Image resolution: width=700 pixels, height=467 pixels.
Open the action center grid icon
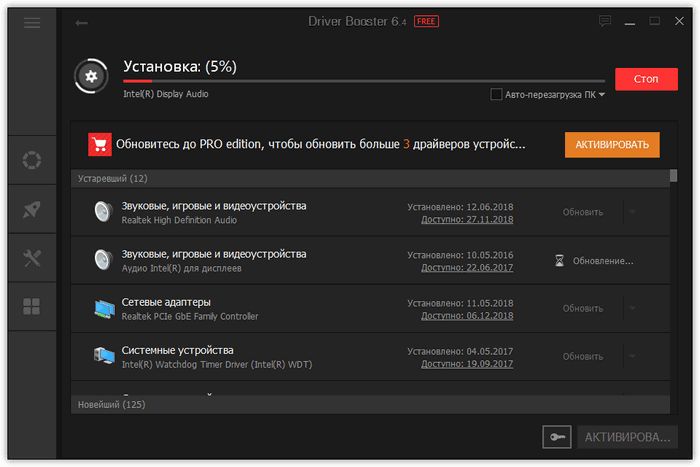(32, 306)
